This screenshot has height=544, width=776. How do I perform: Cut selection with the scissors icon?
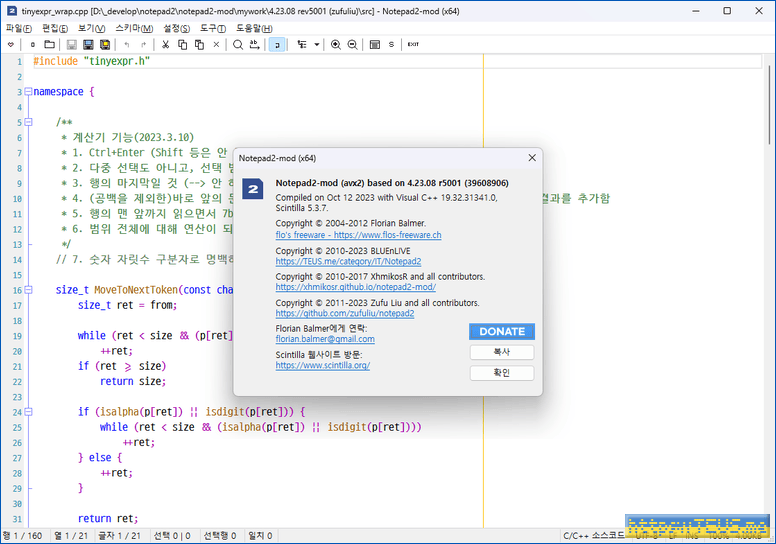coord(165,45)
